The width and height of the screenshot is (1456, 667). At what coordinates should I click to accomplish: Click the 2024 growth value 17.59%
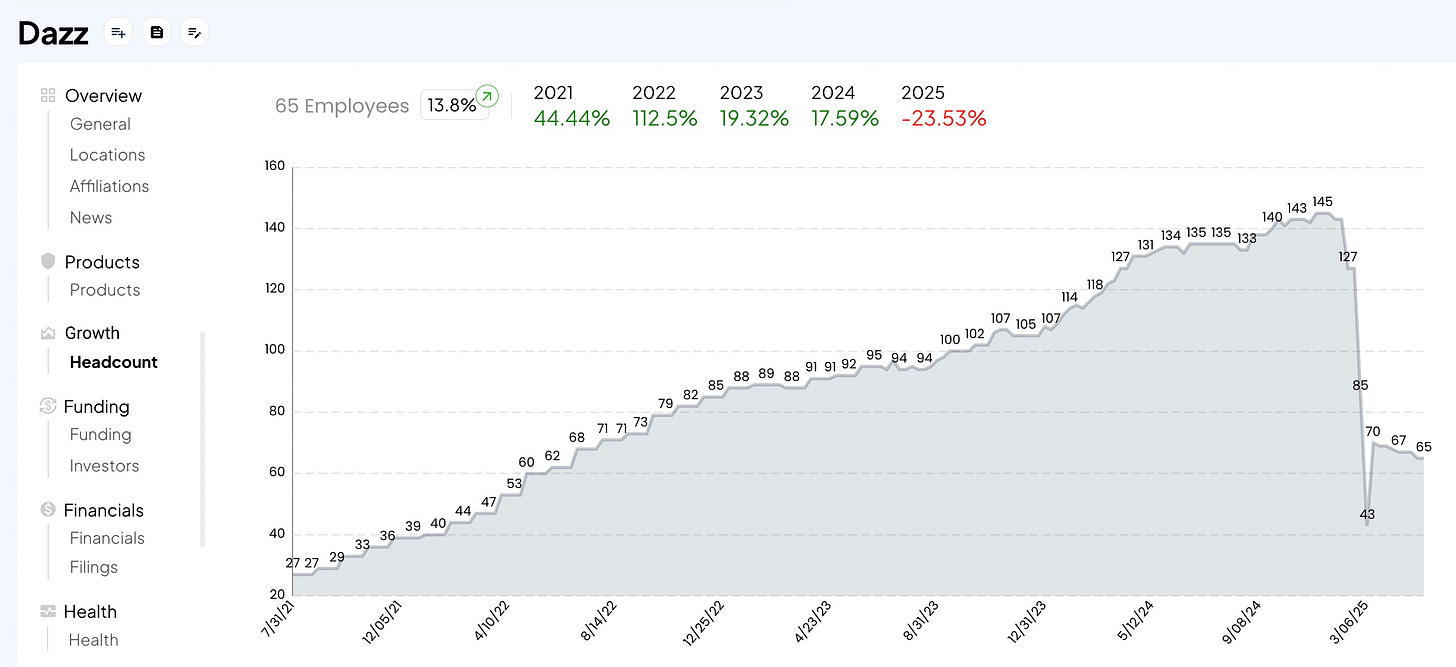click(x=845, y=118)
